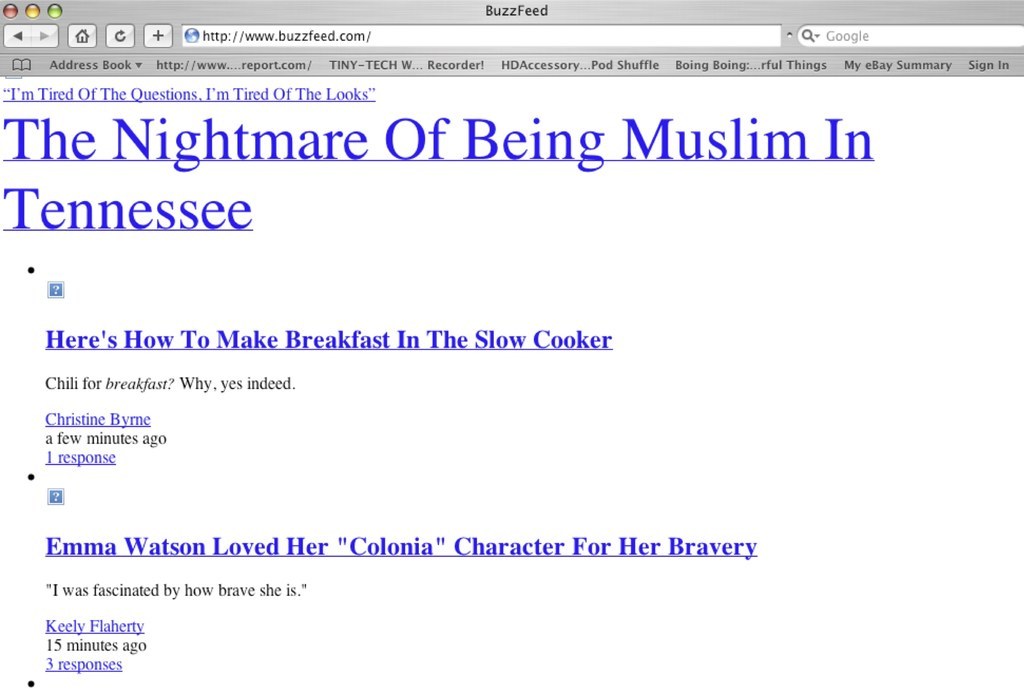Click the snapback arrow beside the address bar
Screen dimensions: 1024x694
pos(789,35)
